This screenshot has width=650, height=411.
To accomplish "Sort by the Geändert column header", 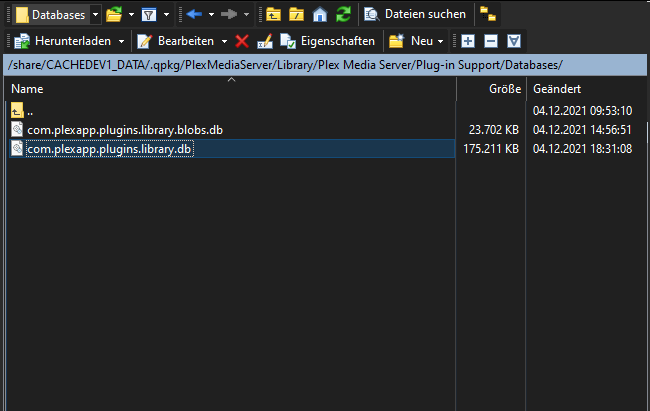I will [x=585, y=89].
